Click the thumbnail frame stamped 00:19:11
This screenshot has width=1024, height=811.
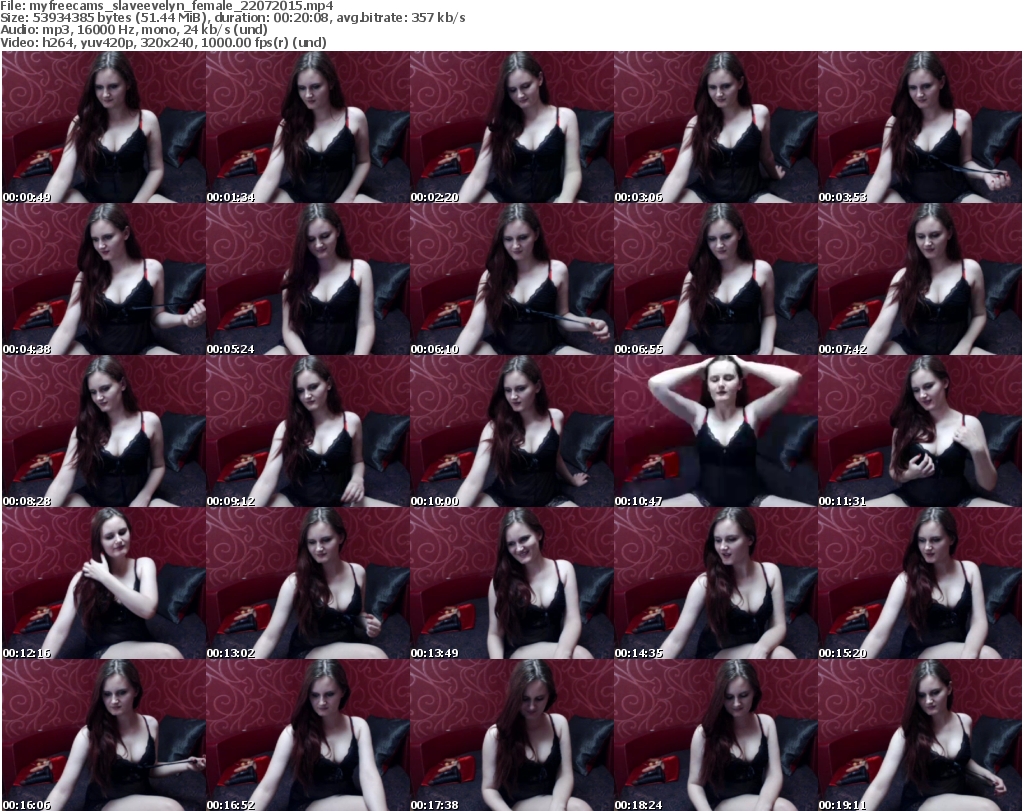[920, 735]
